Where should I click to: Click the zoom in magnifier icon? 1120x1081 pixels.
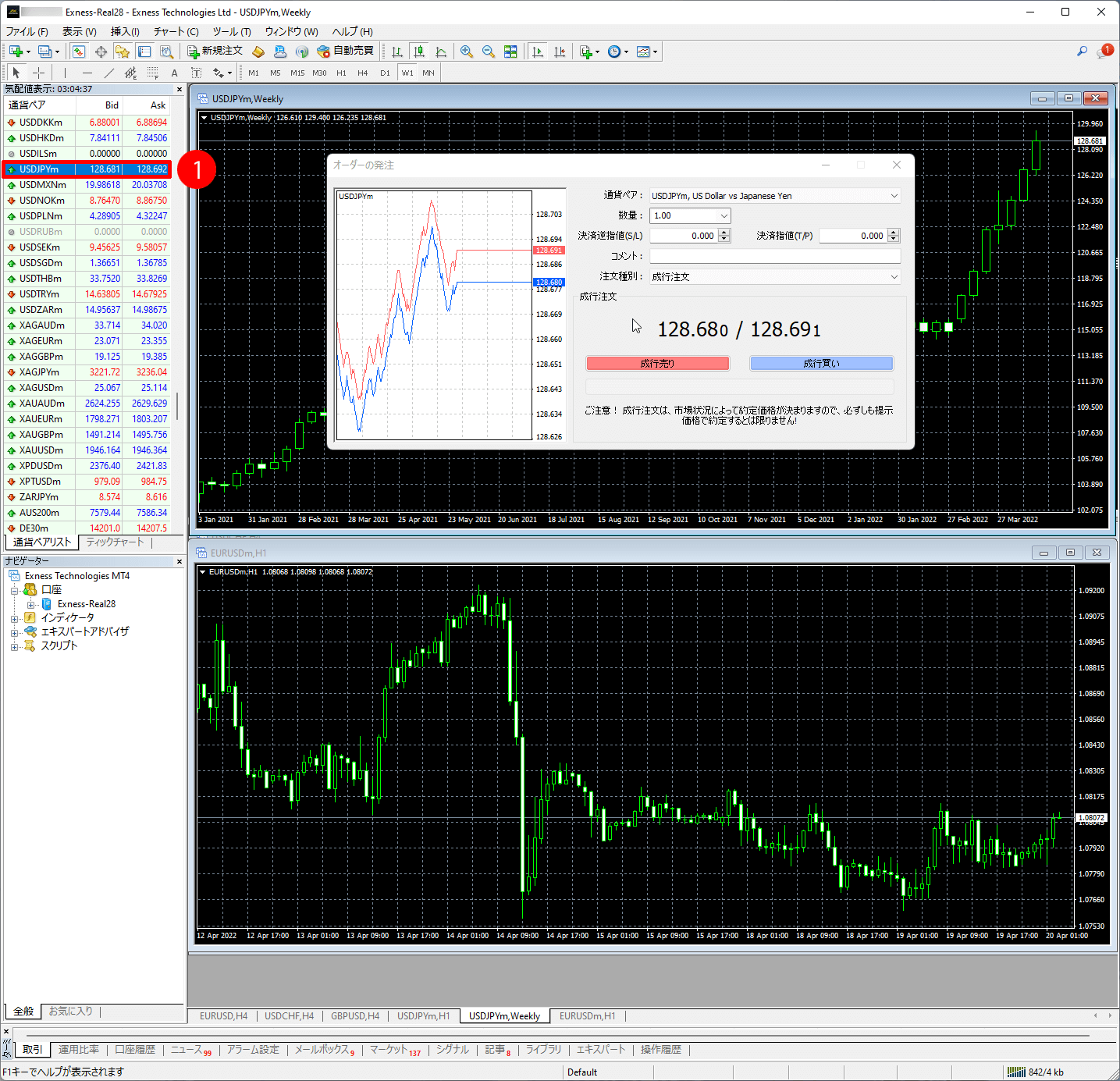(467, 52)
